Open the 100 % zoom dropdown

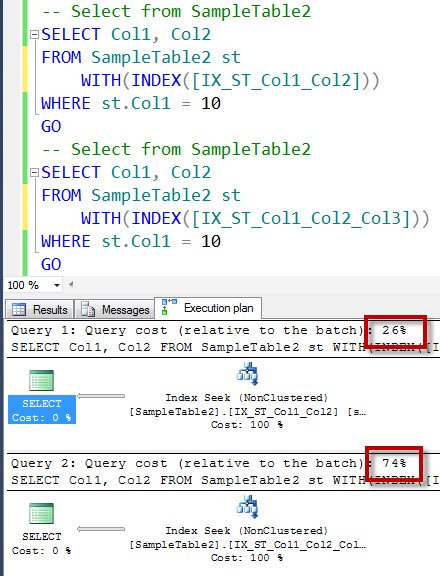pyautogui.click(x=57, y=285)
